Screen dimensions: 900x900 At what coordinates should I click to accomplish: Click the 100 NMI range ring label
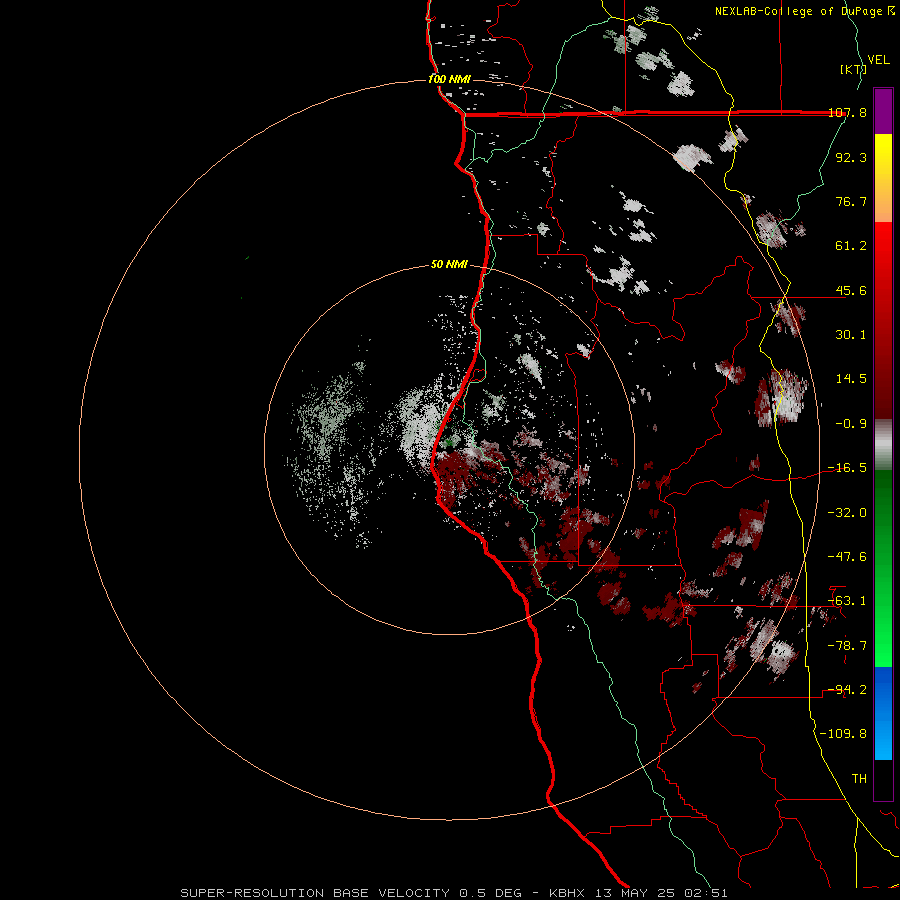pos(449,79)
